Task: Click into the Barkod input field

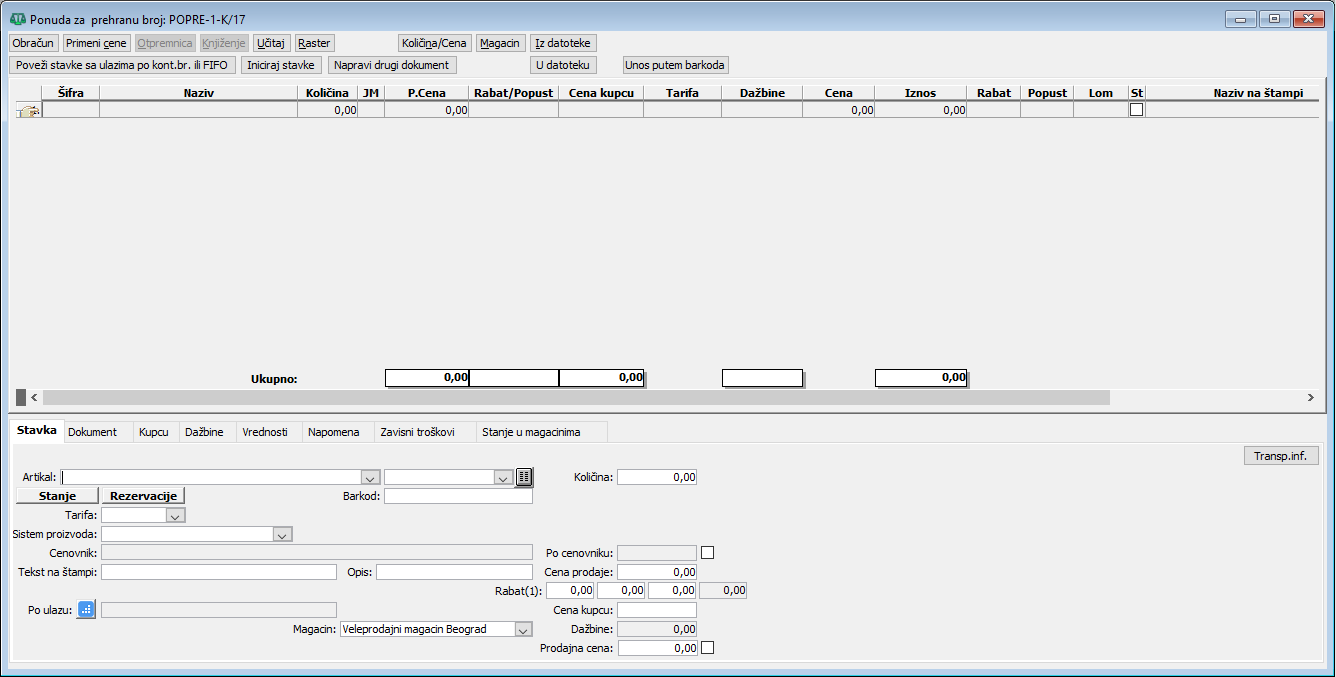Action: pos(458,497)
